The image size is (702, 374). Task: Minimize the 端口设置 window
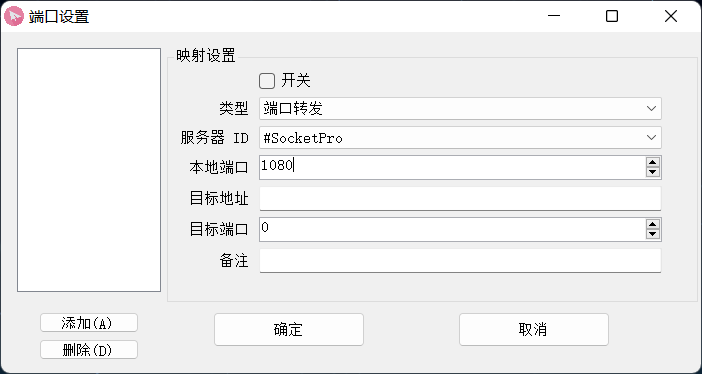554,17
